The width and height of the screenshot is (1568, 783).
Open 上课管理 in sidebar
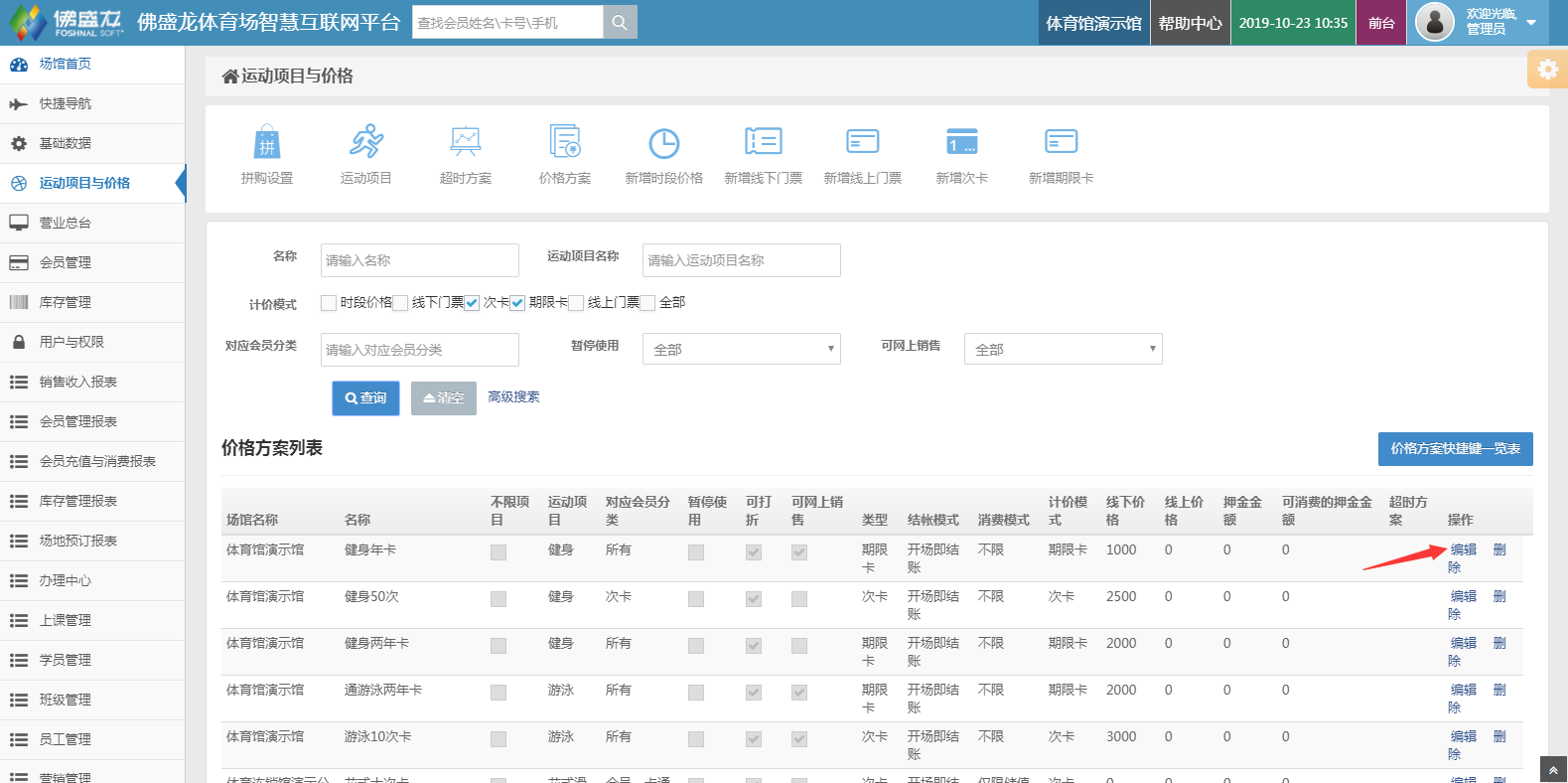pyautogui.click(x=92, y=621)
